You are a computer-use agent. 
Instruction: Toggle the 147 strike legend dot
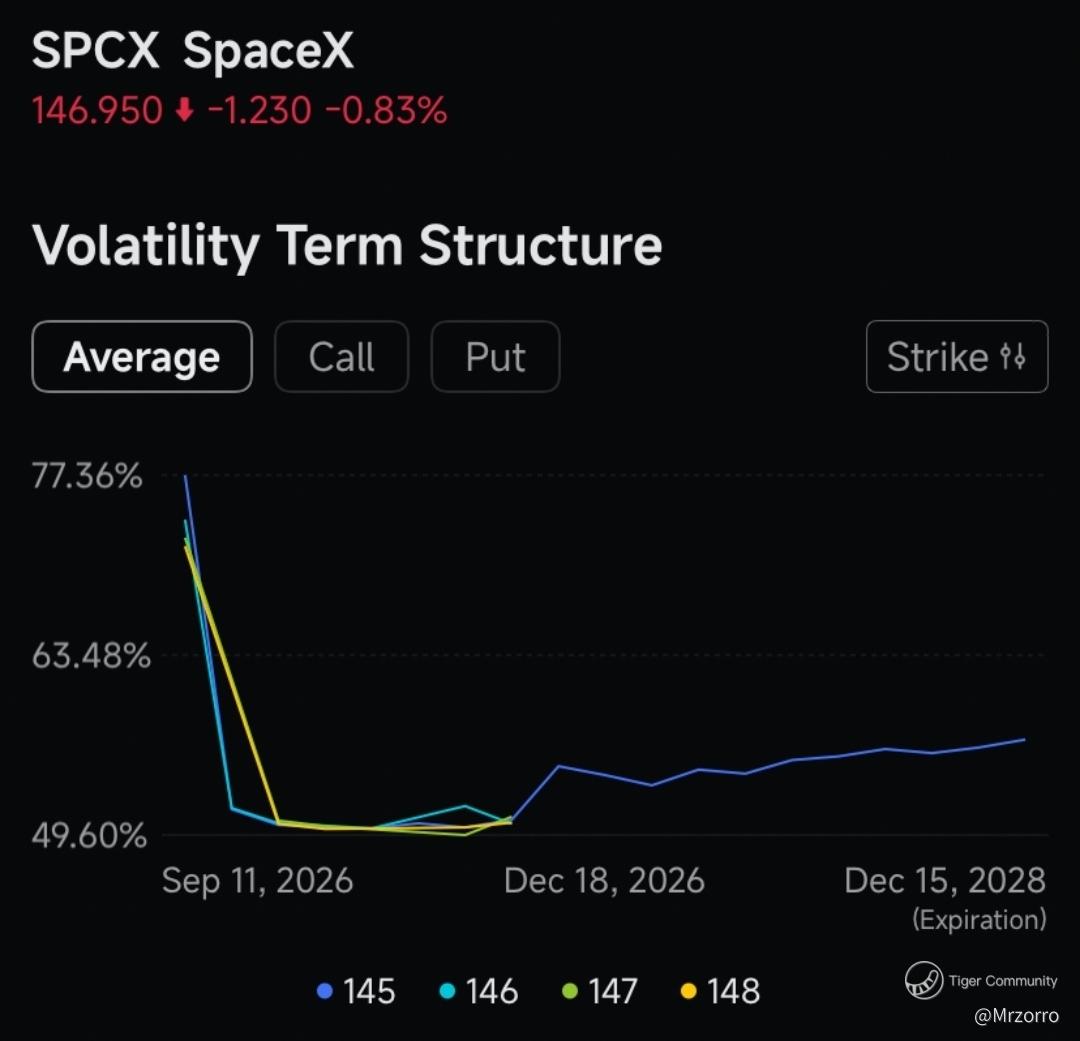pos(570,991)
